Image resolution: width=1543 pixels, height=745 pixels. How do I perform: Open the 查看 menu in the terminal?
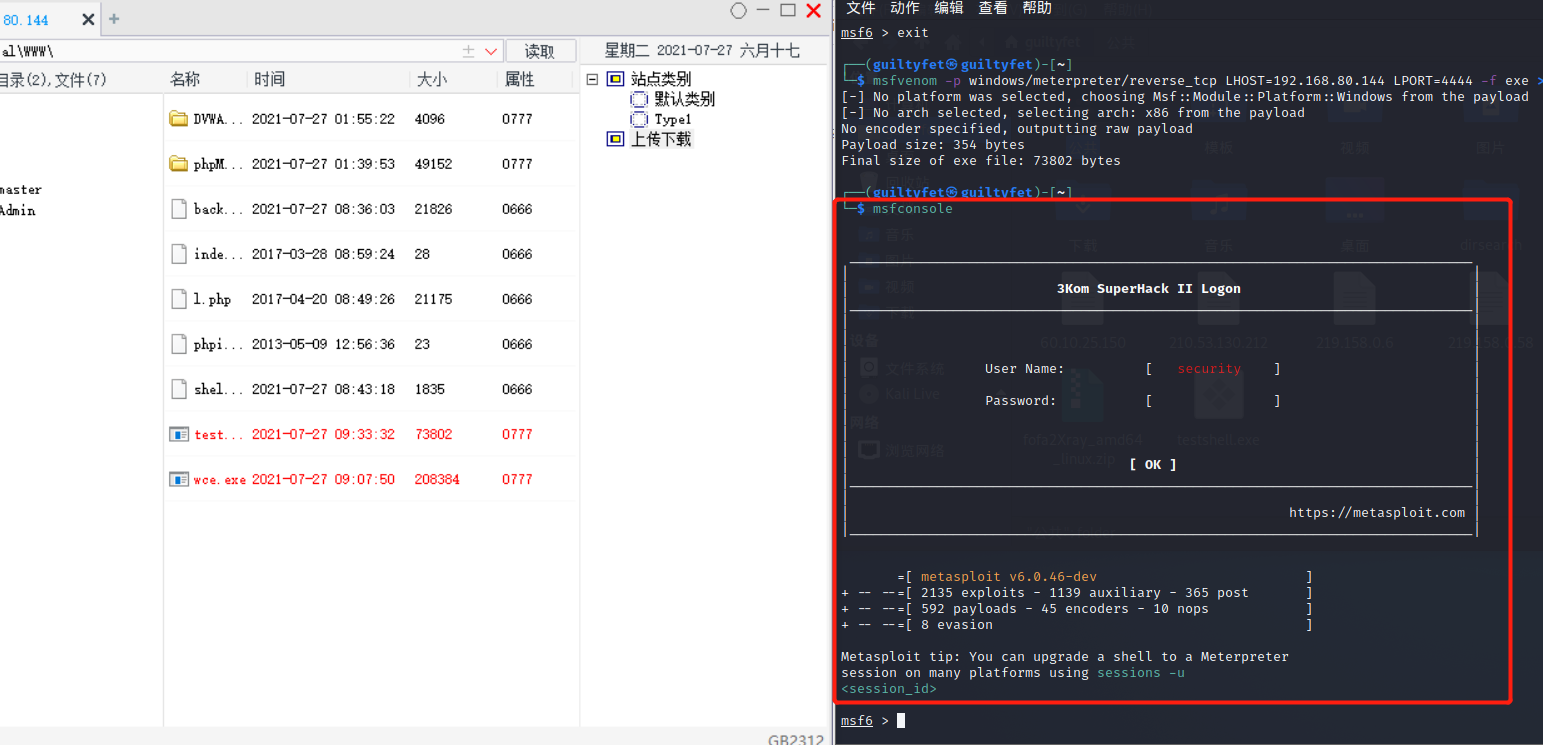(x=993, y=8)
